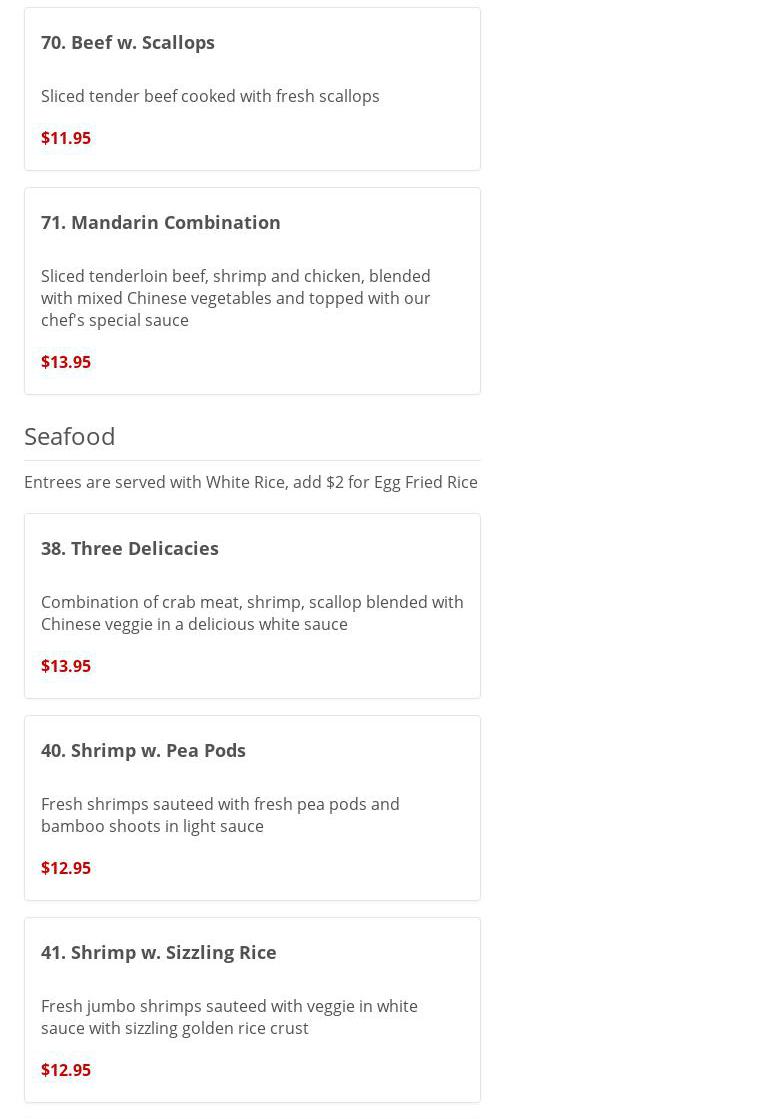
Task: Open the '70. Beef w. Scallops' item title
Action: point(128,42)
